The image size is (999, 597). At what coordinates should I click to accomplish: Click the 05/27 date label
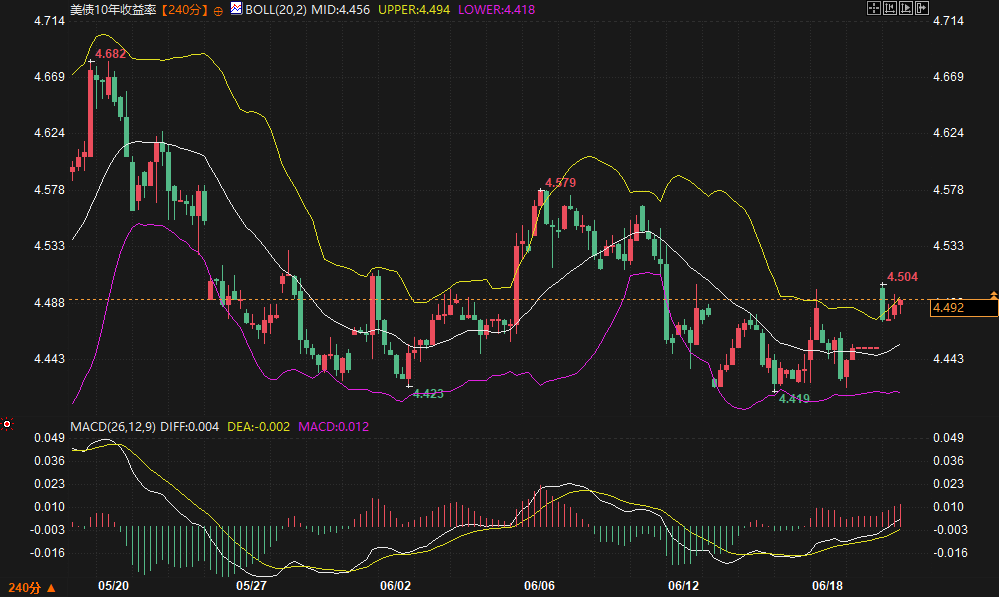point(252,586)
